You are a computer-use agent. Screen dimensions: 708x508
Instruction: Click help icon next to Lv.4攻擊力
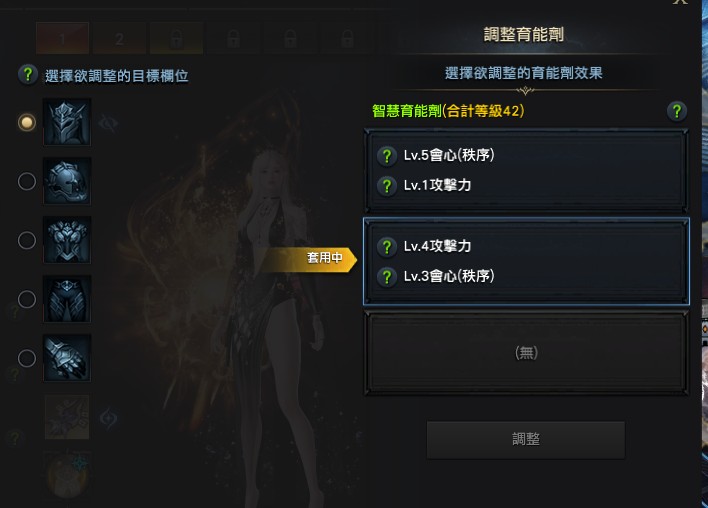pyautogui.click(x=387, y=247)
